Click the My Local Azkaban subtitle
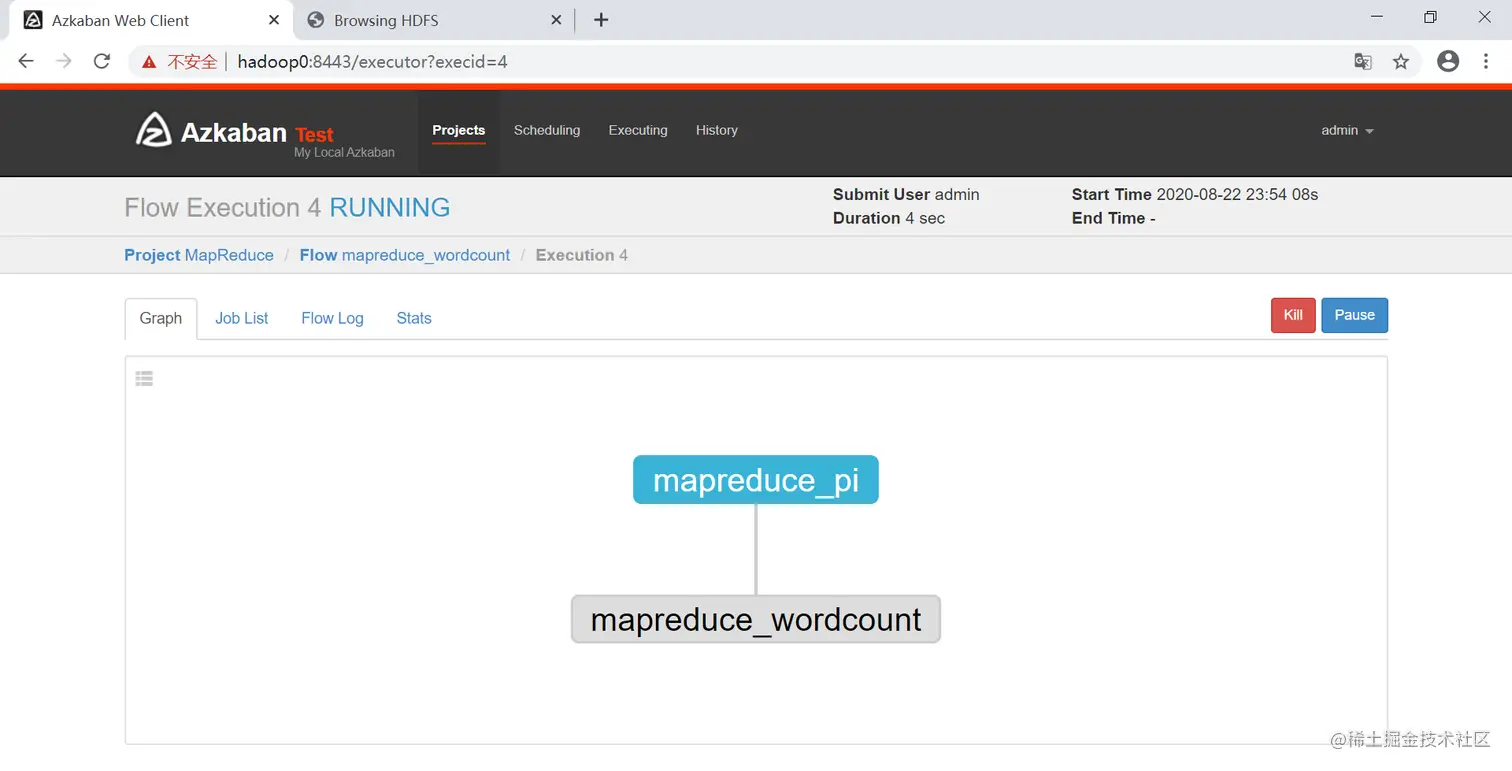The width and height of the screenshot is (1512, 771). (x=344, y=153)
